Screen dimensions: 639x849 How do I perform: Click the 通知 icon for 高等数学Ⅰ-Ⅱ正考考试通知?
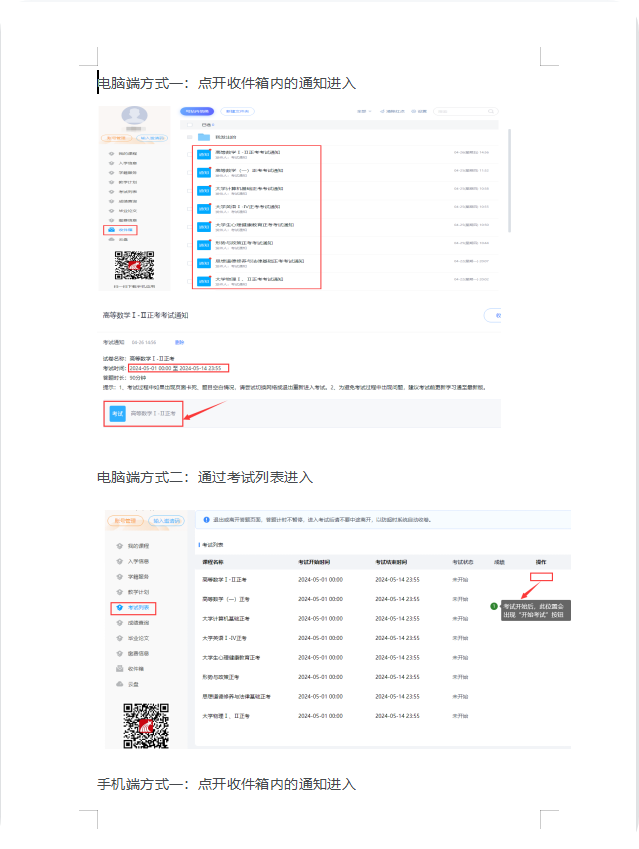pyautogui.click(x=204, y=155)
